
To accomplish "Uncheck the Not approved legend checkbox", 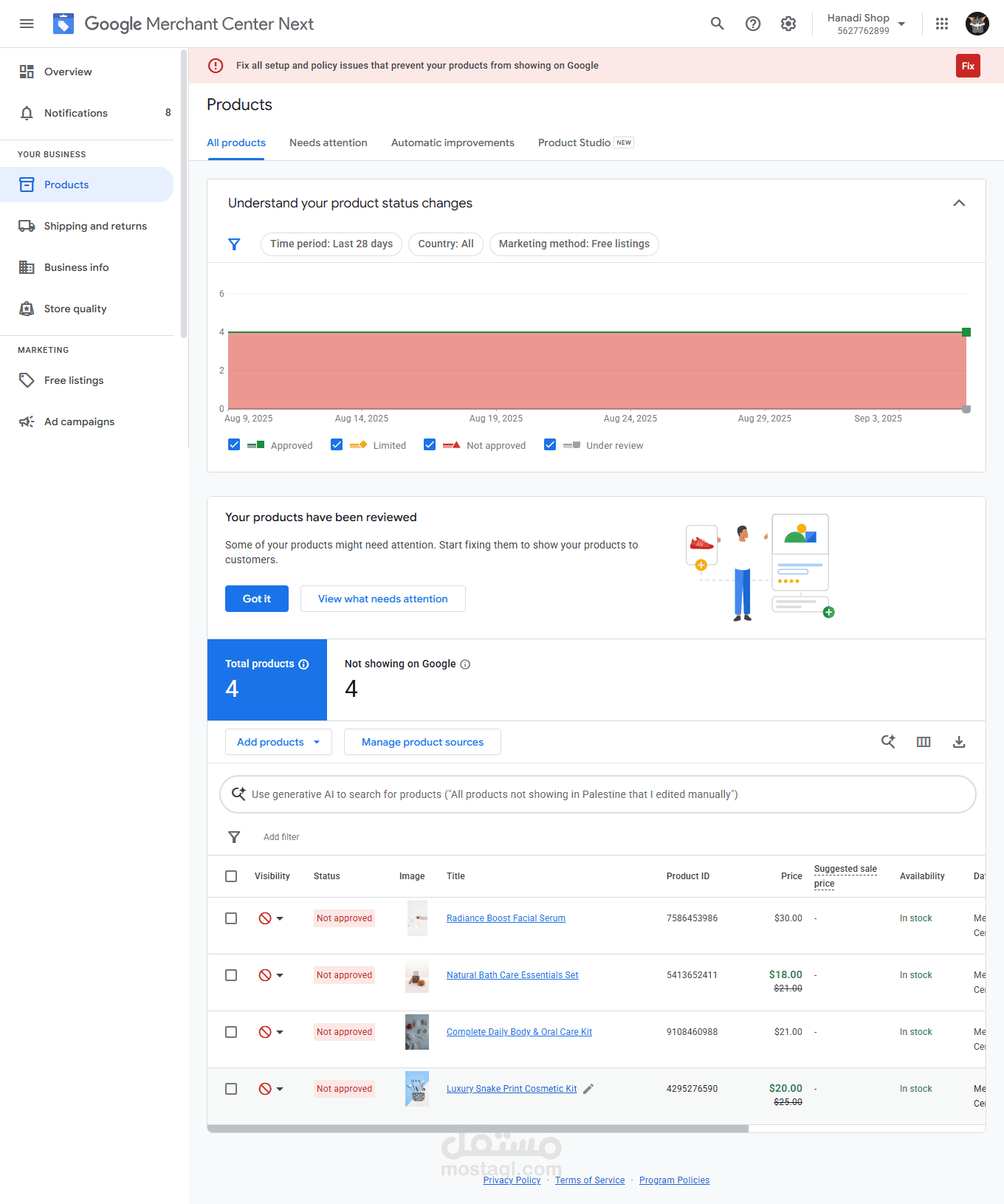I will 430,444.
